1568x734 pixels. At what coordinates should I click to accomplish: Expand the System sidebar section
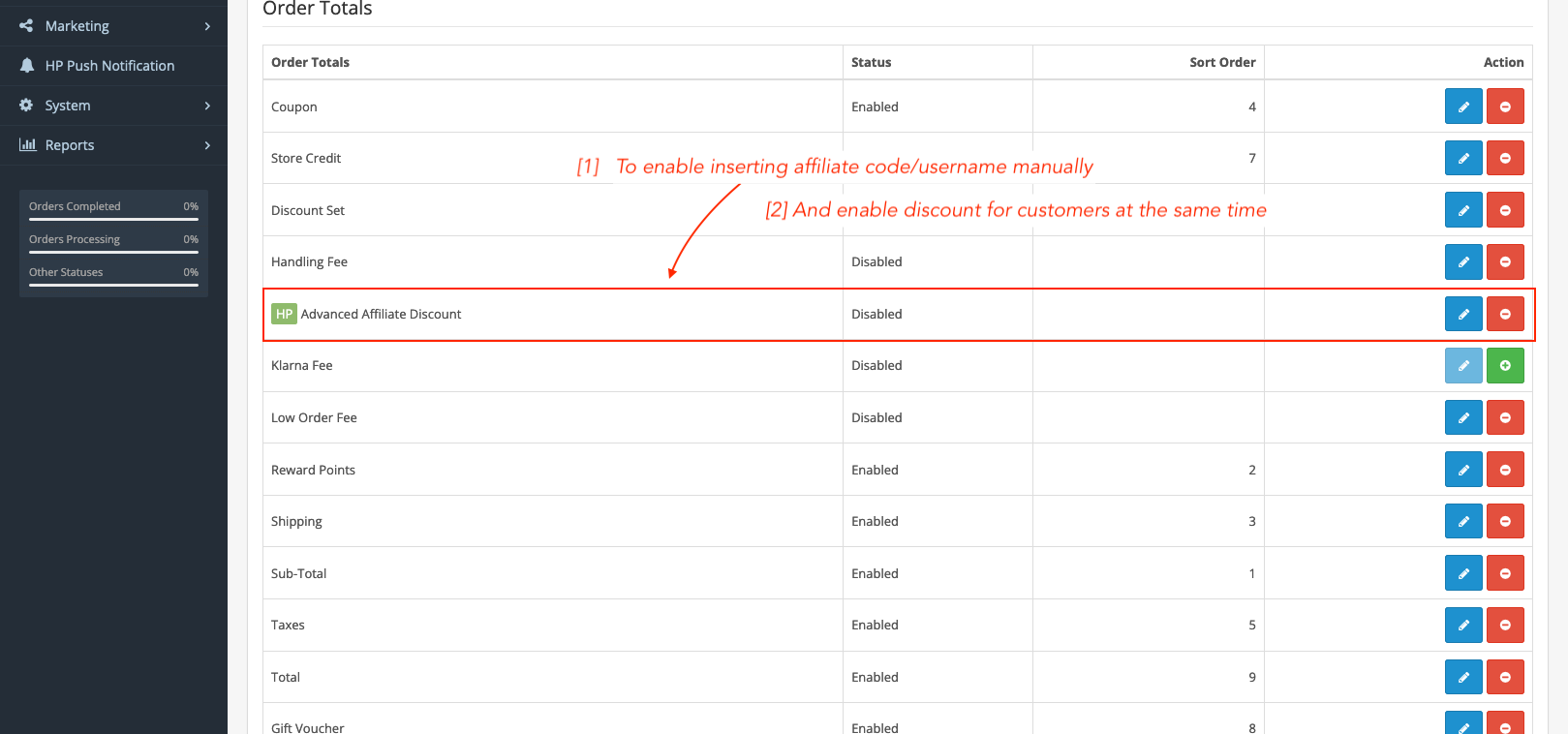[113, 105]
